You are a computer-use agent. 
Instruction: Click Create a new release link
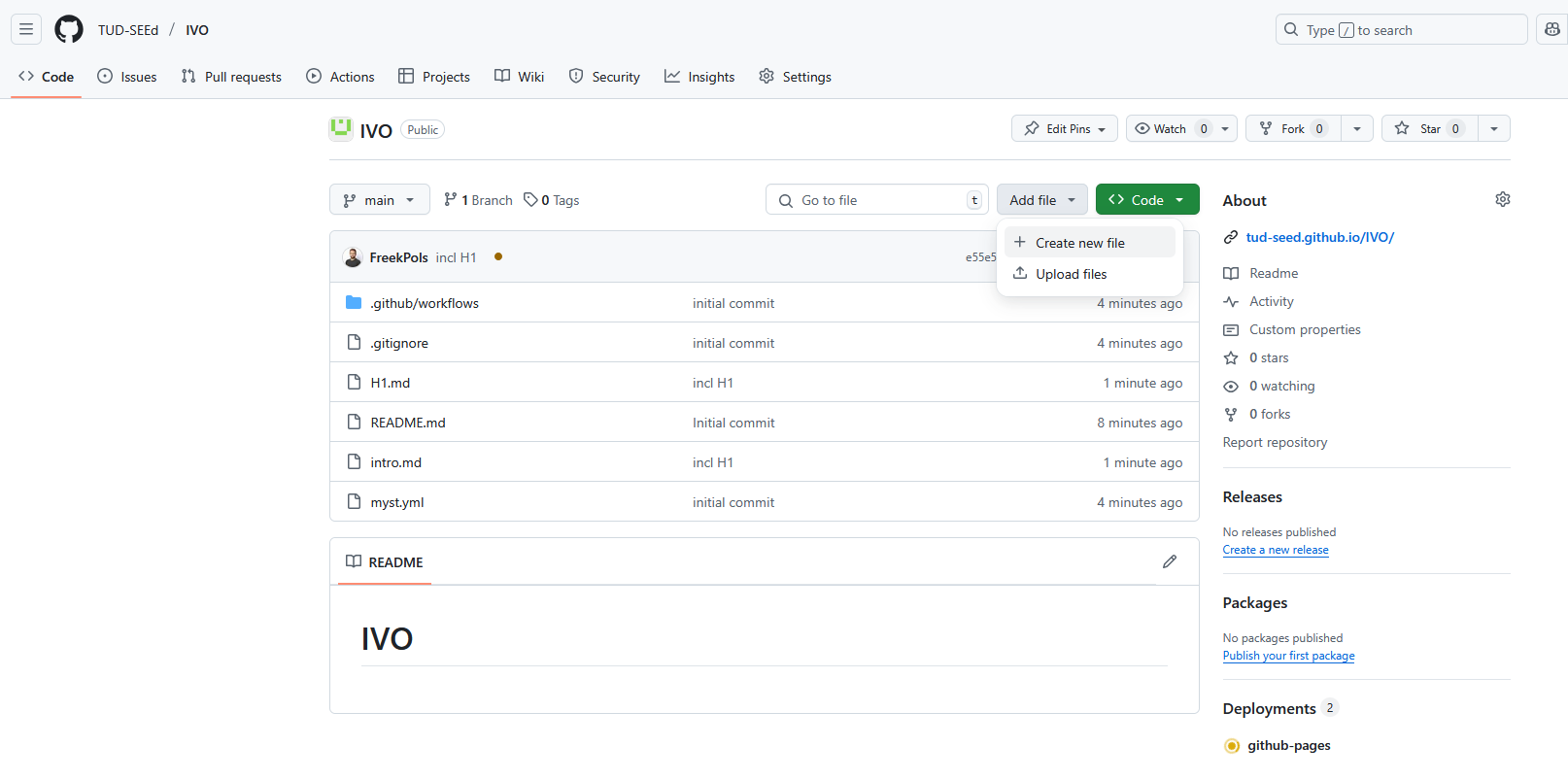[x=1275, y=550]
